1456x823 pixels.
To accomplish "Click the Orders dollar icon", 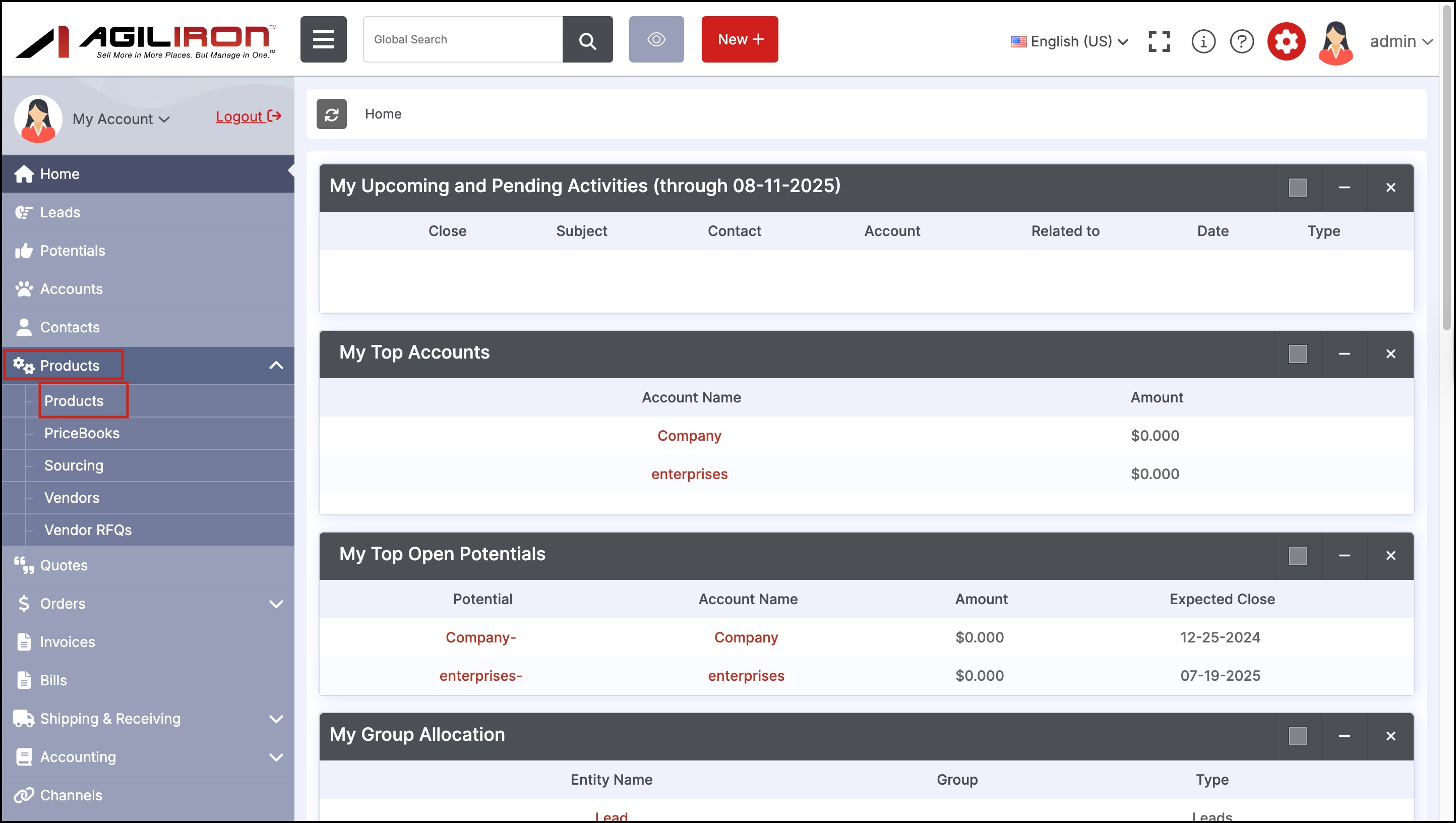I will point(24,604).
